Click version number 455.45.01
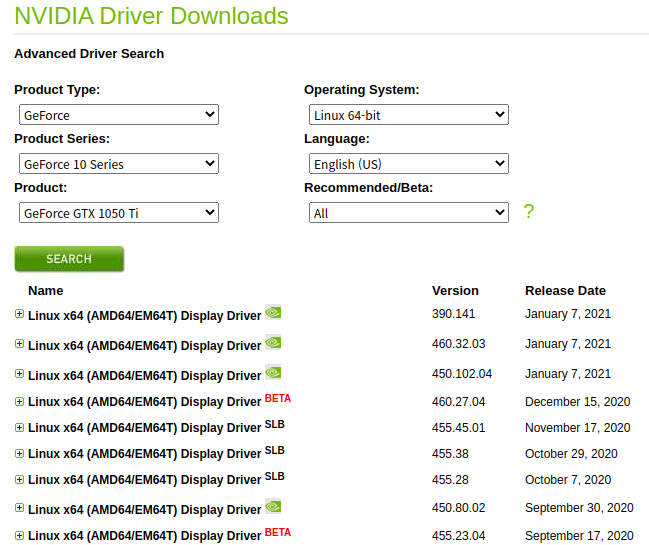 coord(459,427)
